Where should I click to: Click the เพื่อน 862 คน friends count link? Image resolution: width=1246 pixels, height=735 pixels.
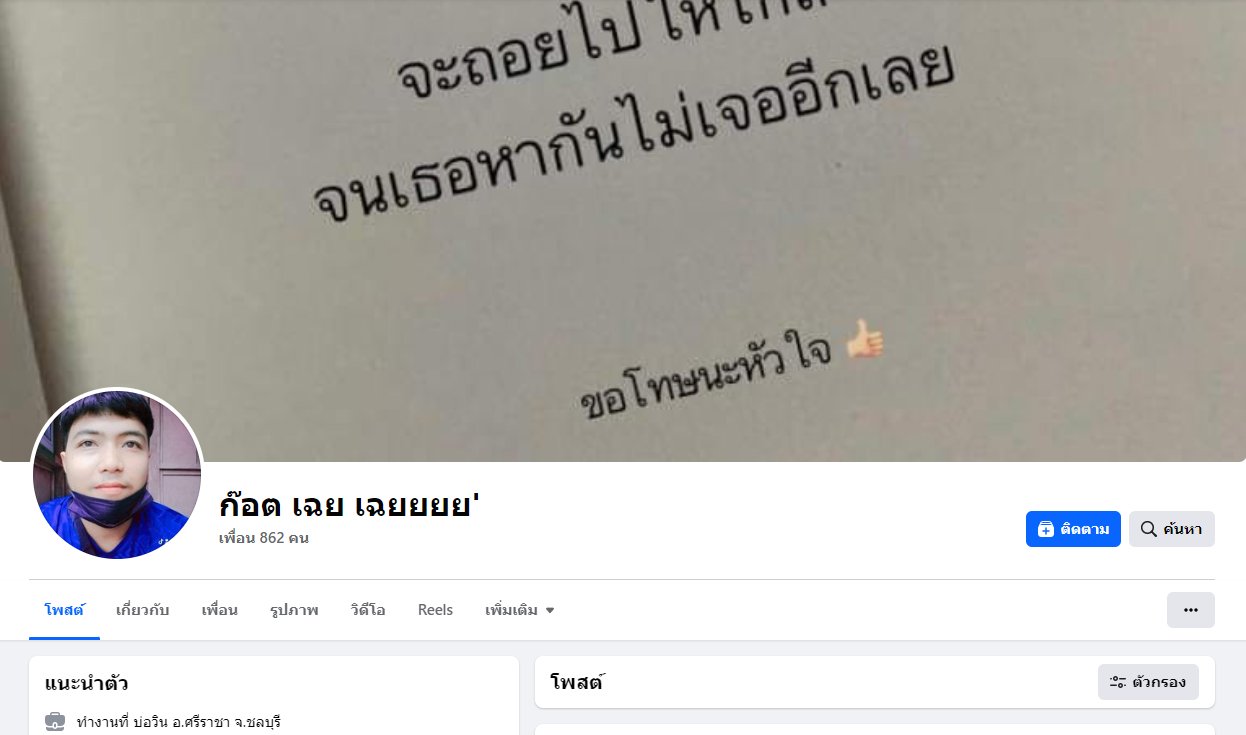[264, 538]
